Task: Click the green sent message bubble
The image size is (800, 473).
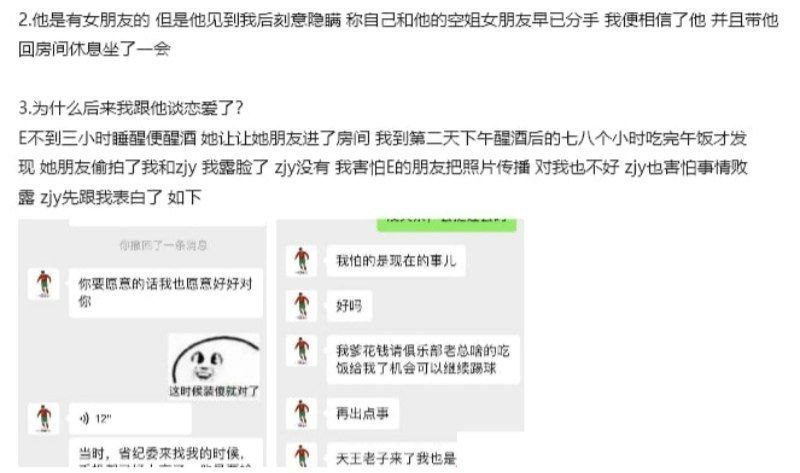Action: coord(447,225)
